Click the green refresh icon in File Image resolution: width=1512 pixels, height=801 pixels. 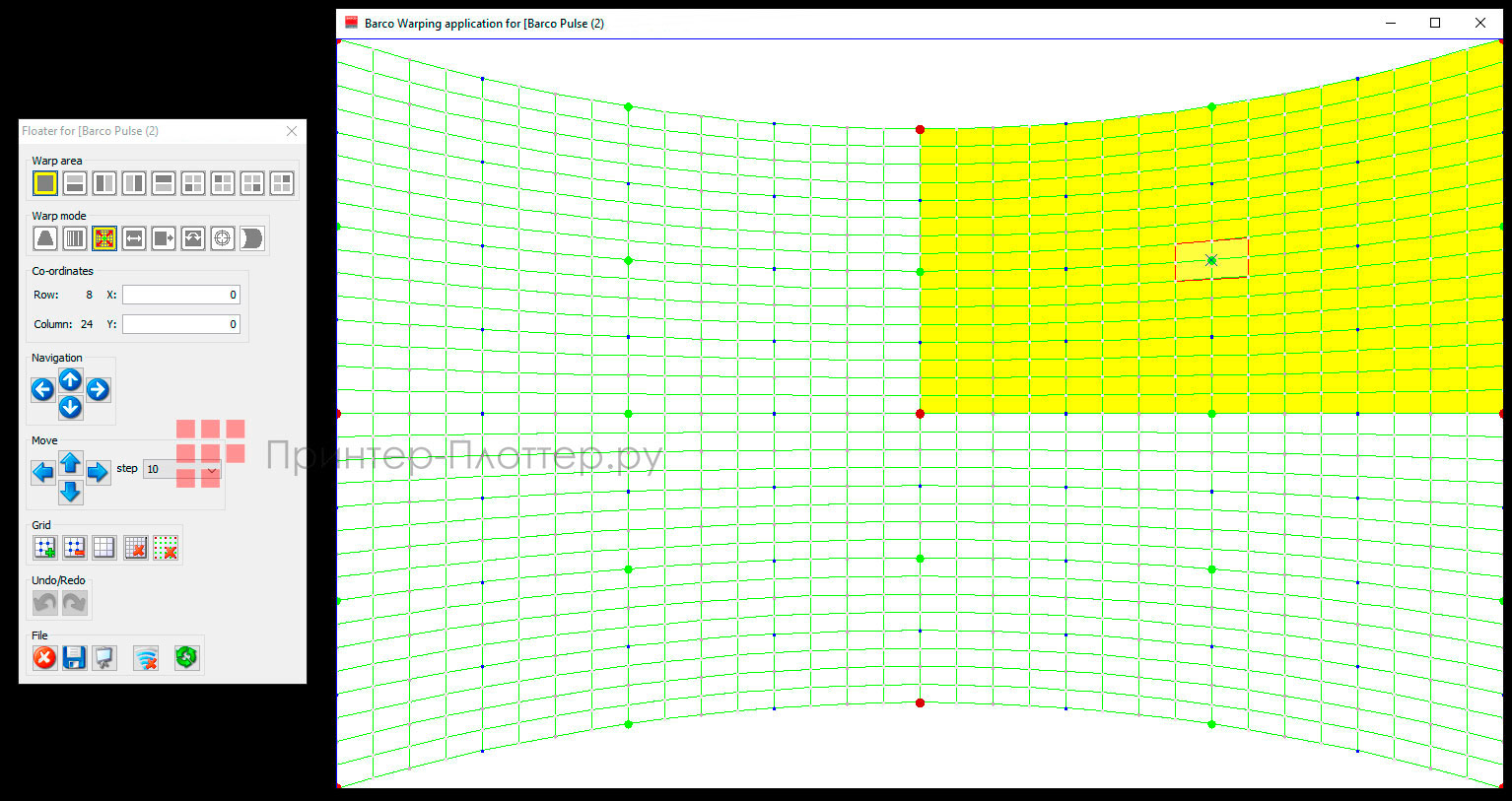pyautogui.click(x=186, y=658)
